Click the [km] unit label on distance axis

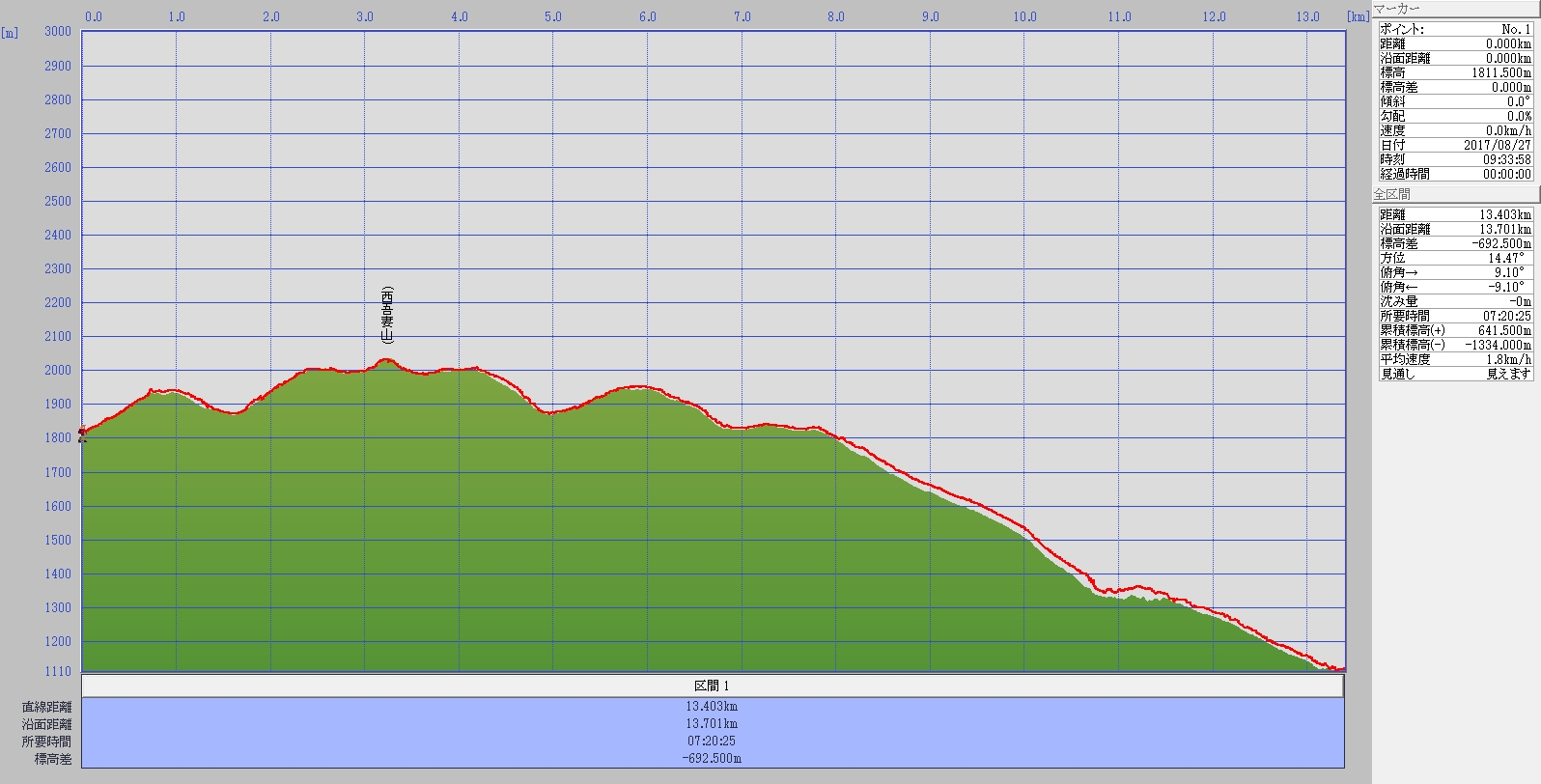coord(1358,16)
